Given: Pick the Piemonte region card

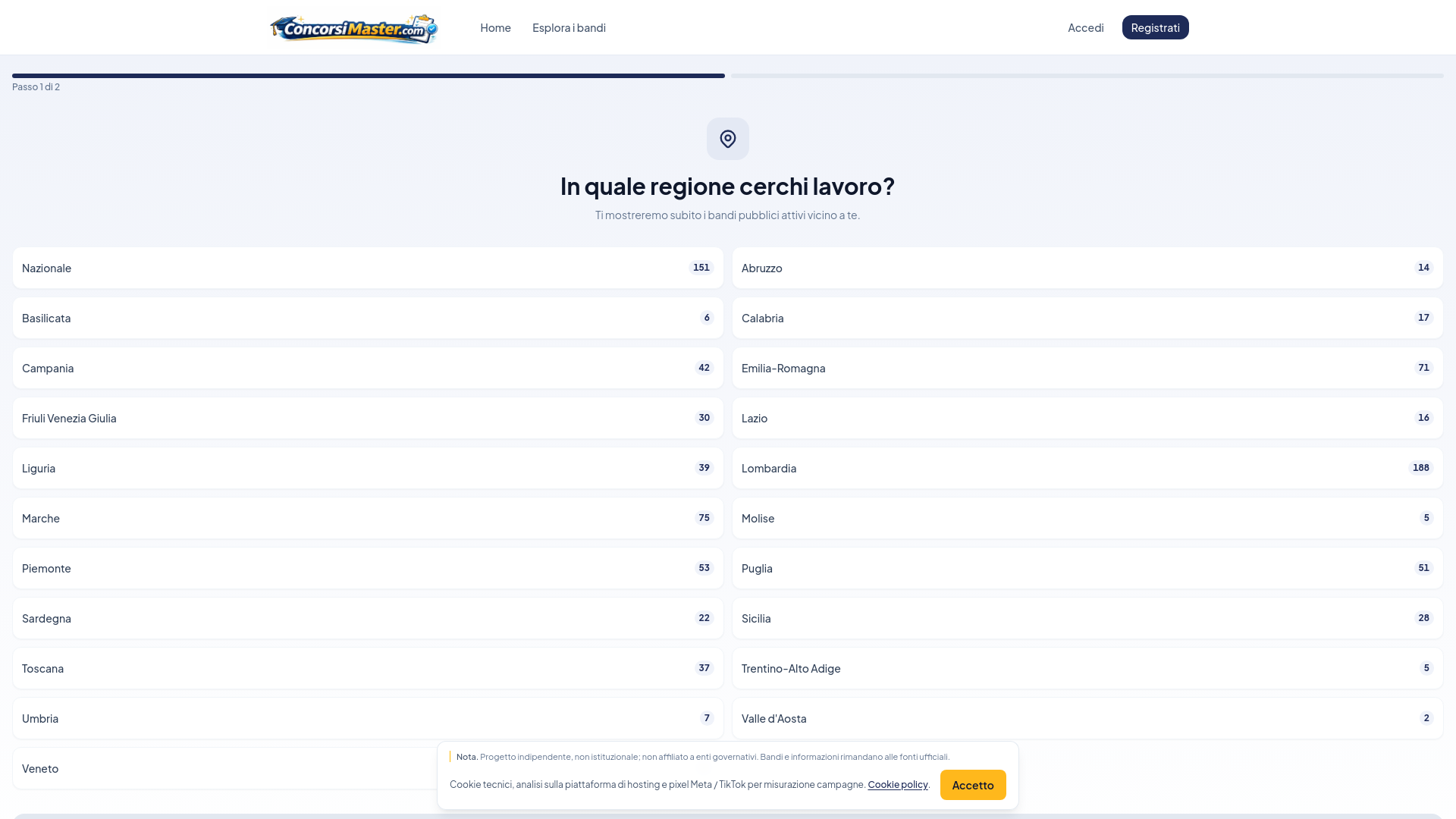Looking at the screenshot, I should [x=368, y=568].
